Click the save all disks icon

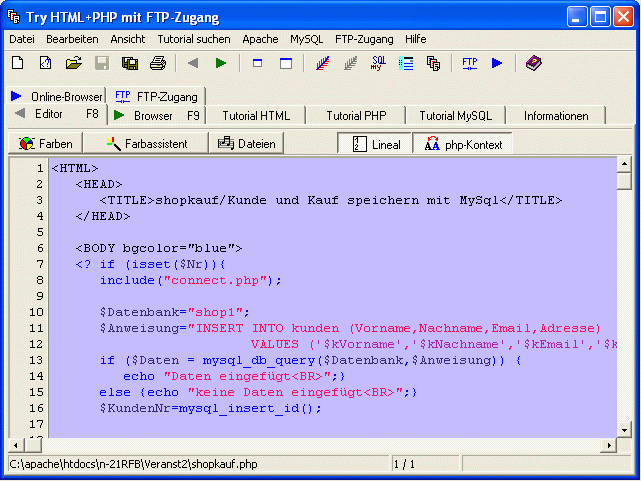(129, 63)
